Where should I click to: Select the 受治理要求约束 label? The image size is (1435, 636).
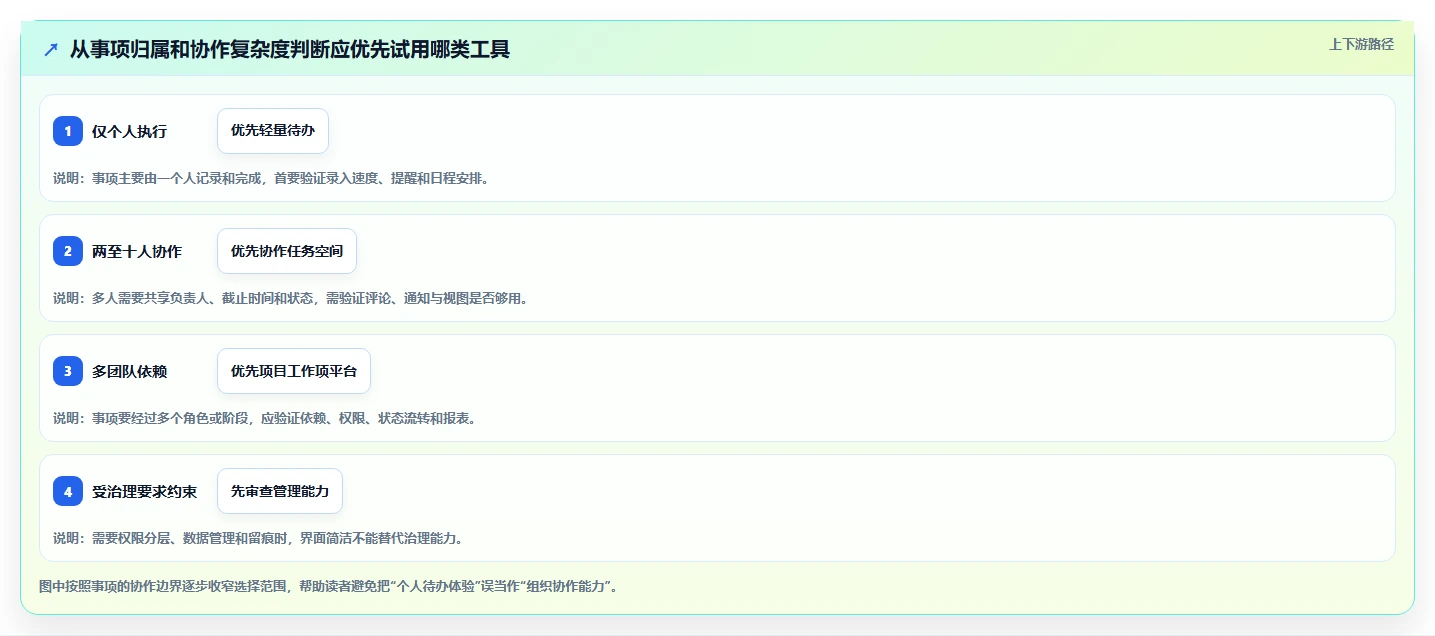pos(144,491)
